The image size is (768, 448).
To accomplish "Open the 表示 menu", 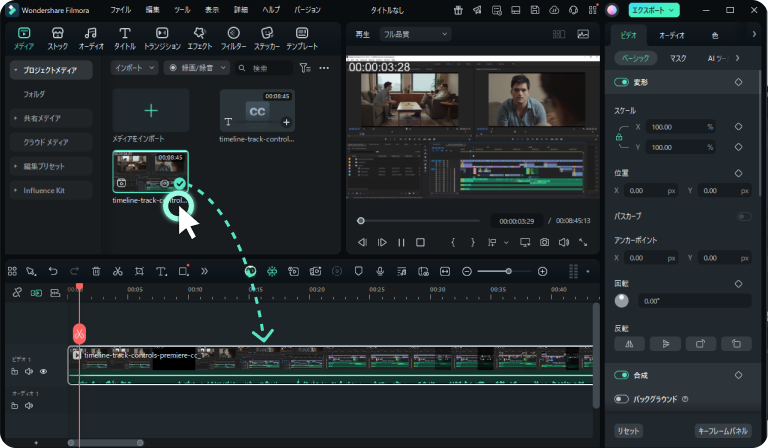I will coord(212,10).
